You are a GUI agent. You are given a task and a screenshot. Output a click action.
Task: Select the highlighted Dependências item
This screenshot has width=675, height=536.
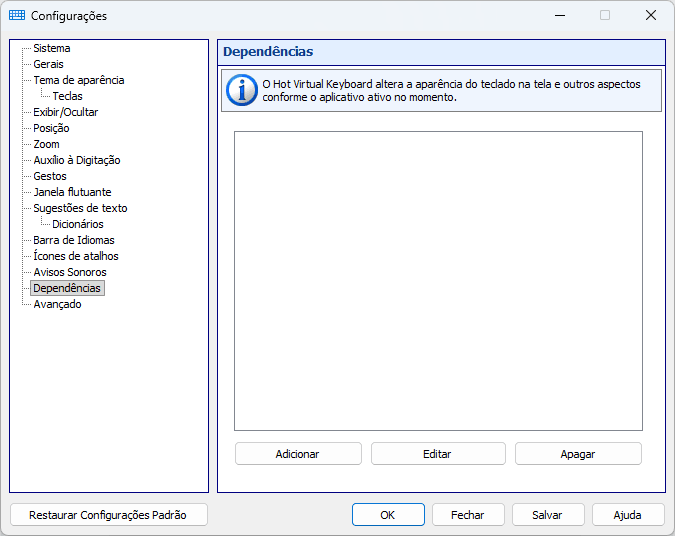point(67,288)
